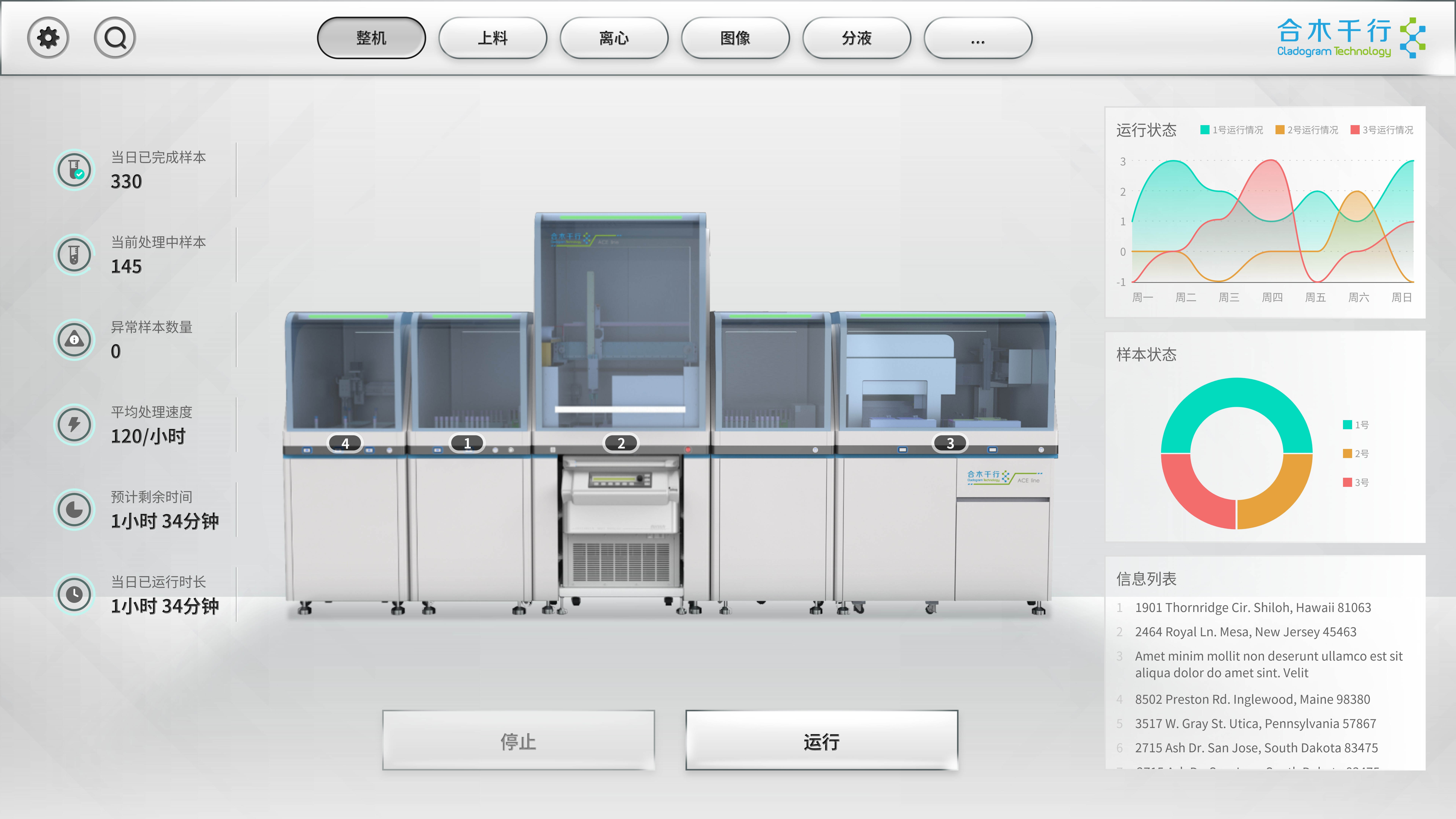The image size is (1456, 819).
Task: Click average speed lightning icon
Action: 74,424
